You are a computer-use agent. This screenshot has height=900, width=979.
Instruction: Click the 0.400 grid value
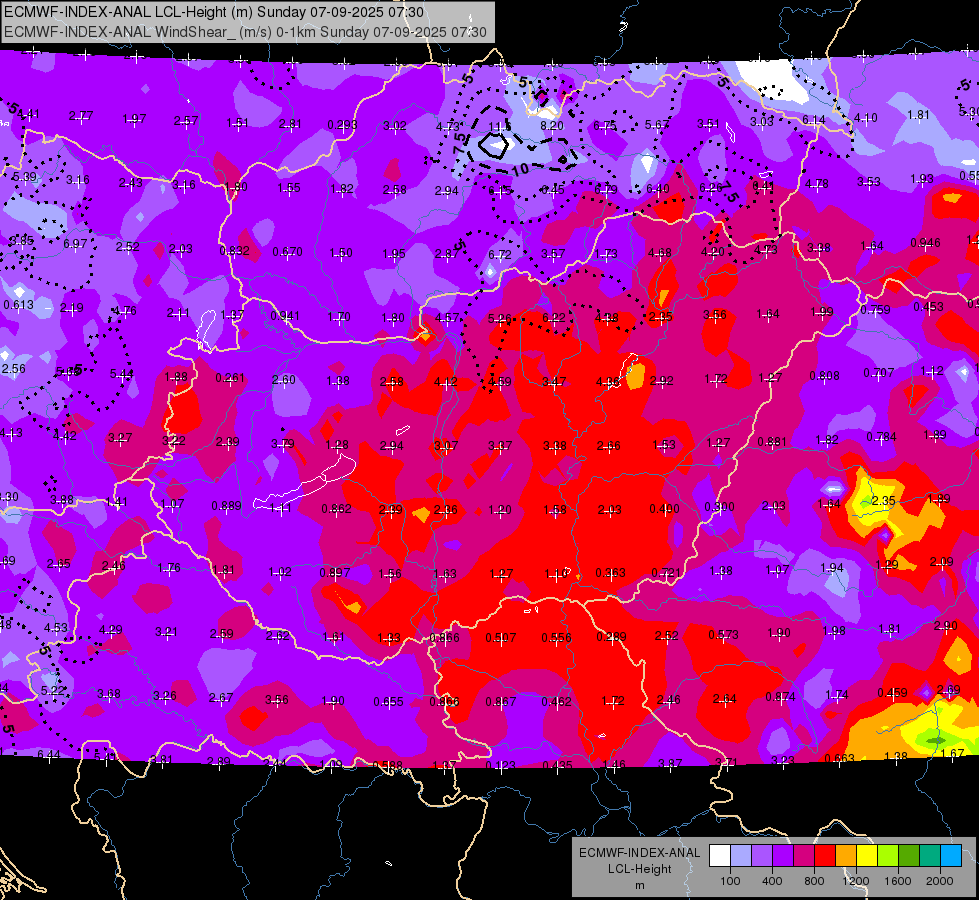coord(664,509)
